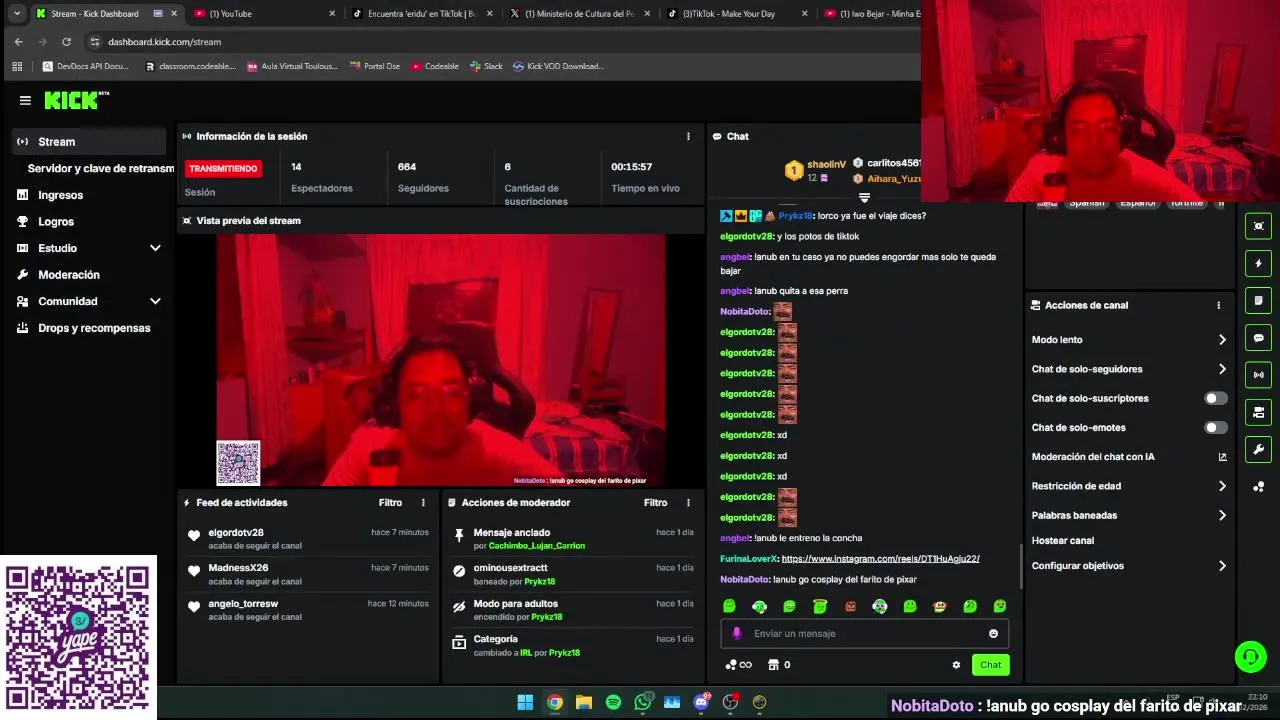Reload the page with browser refresh button
The width and height of the screenshot is (1280, 720).
66,42
